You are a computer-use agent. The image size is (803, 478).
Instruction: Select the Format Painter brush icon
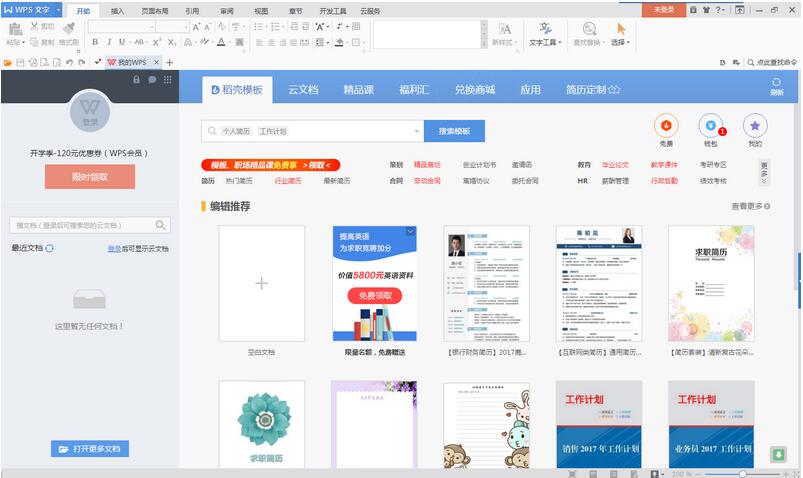coord(69,29)
